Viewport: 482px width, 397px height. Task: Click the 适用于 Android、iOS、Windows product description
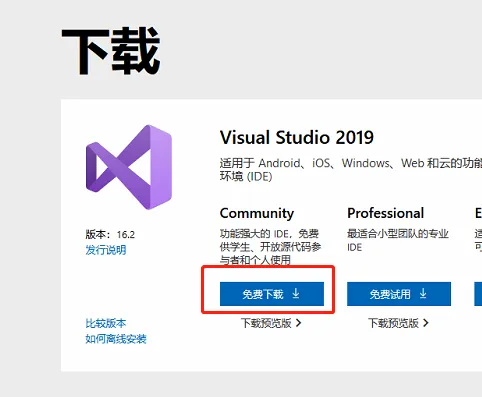(351, 169)
